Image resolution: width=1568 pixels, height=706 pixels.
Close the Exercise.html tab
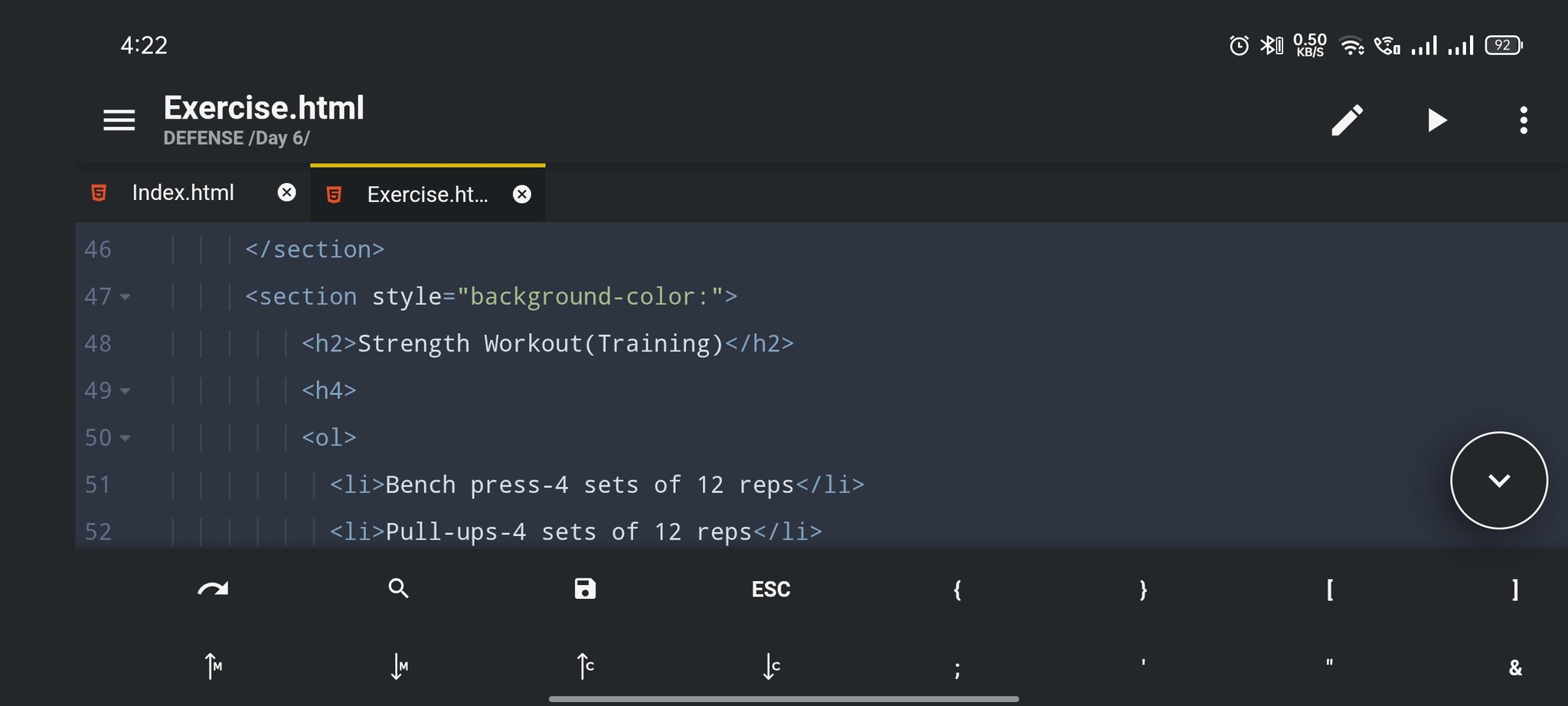pos(521,194)
